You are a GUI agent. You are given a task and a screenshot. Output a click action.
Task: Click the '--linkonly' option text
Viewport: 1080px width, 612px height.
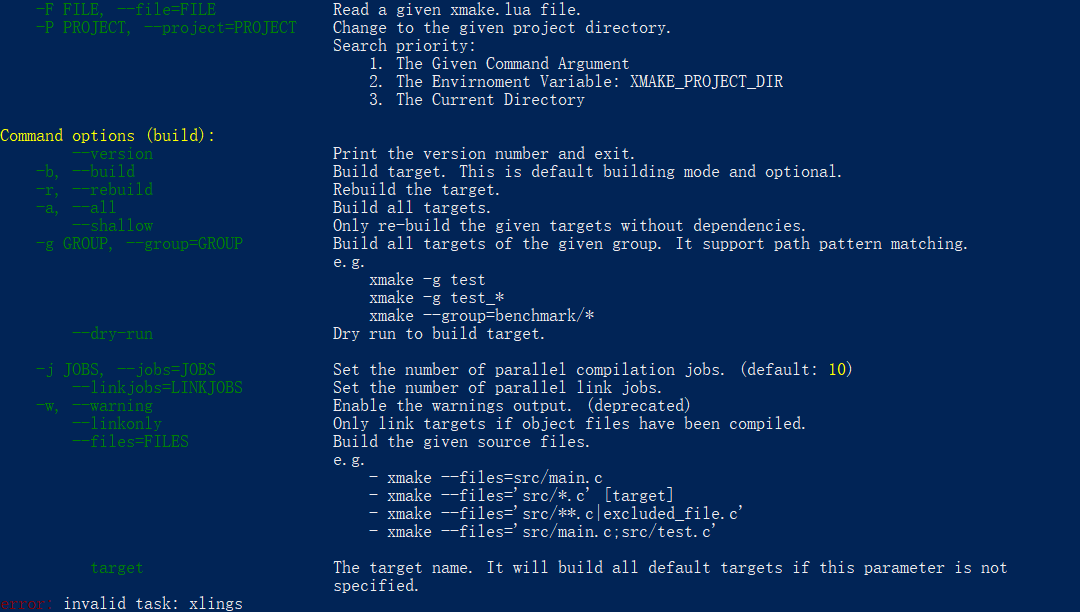click(x=117, y=423)
